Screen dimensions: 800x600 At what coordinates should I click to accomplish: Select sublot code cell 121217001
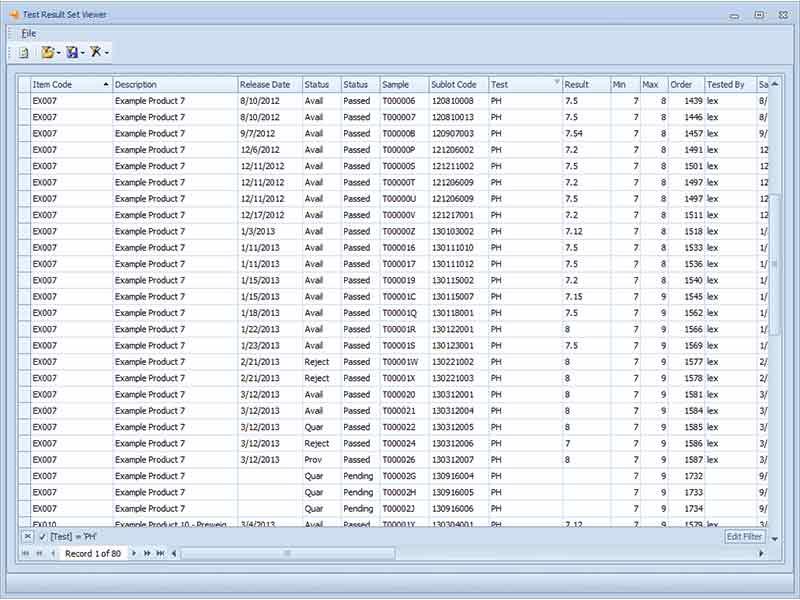459,215
